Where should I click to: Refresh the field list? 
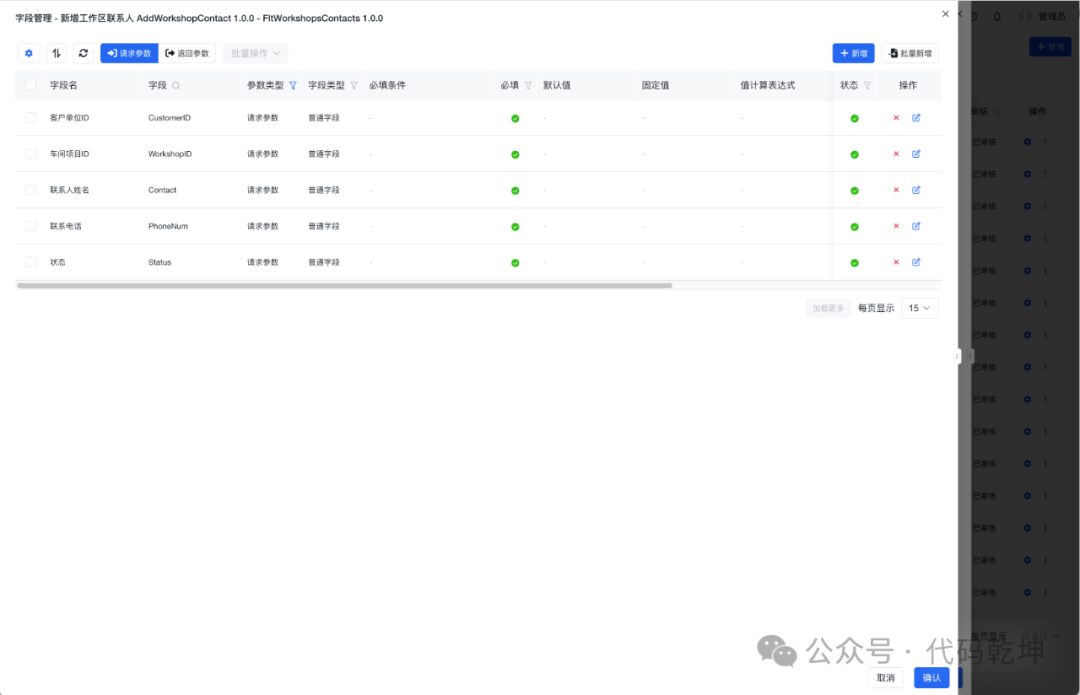[83, 53]
